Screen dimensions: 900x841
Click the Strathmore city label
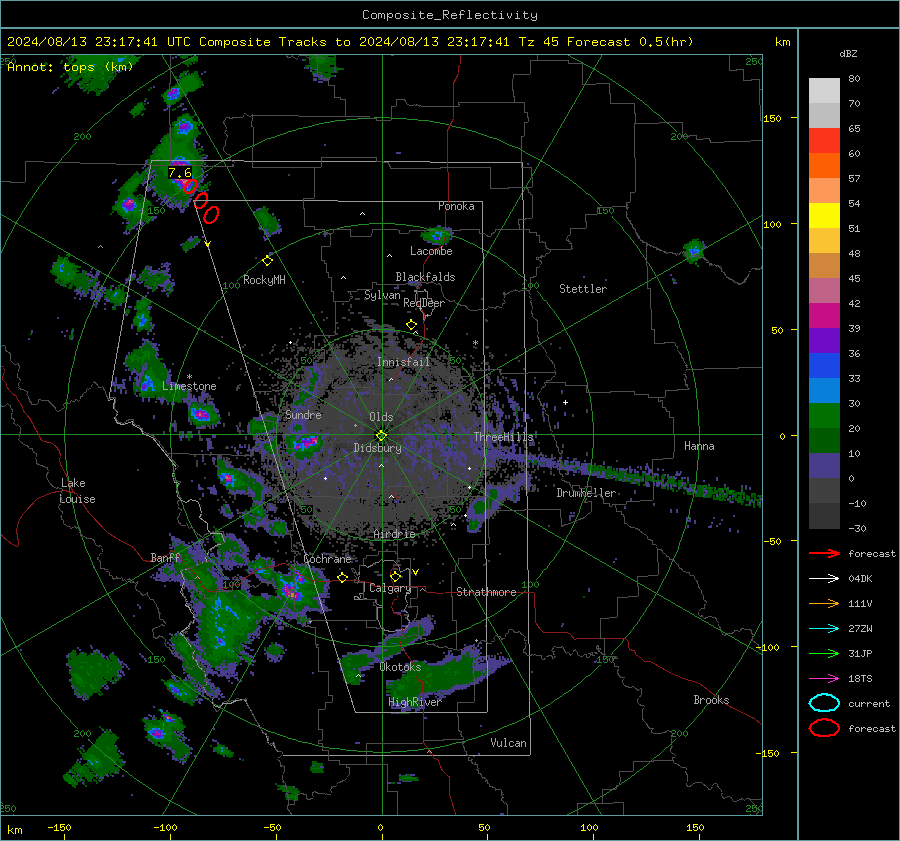(x=486, y=592)
